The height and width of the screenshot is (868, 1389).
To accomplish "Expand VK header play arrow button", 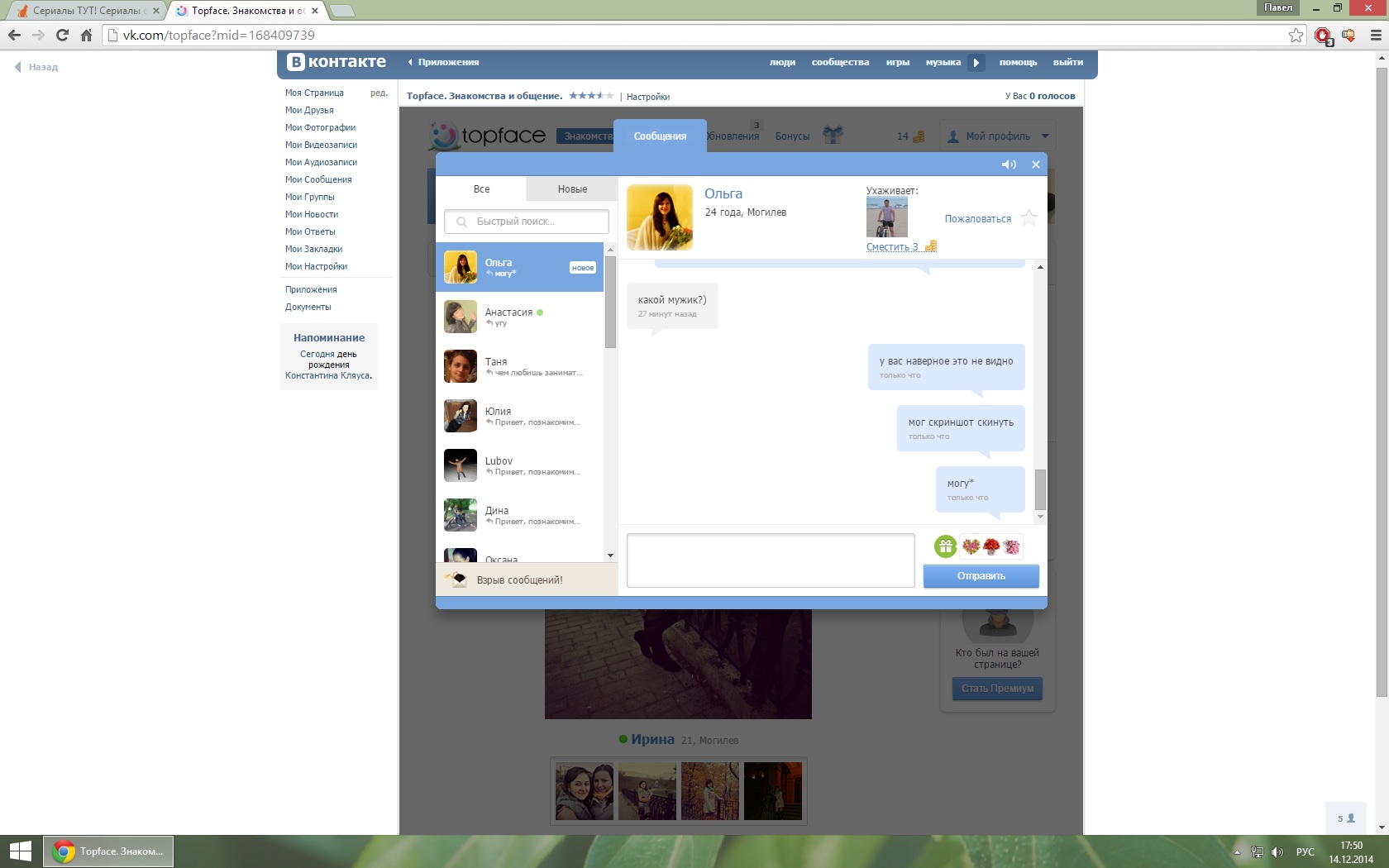I will point(976,62).
